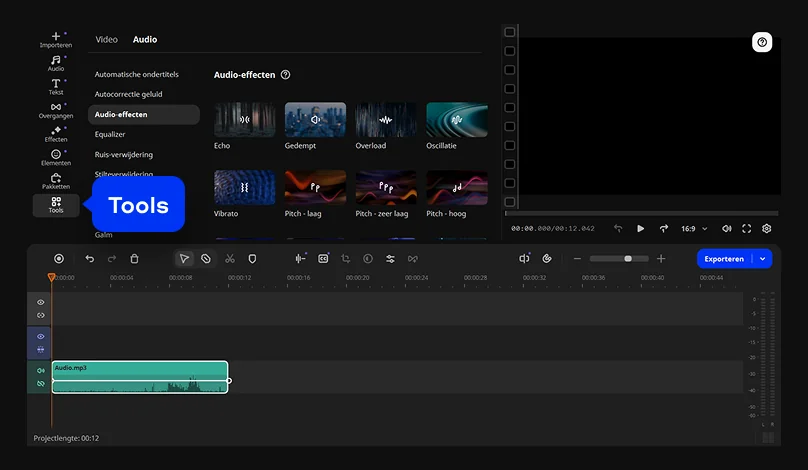Open the Overgangen transitions panel

click(56, 110)
